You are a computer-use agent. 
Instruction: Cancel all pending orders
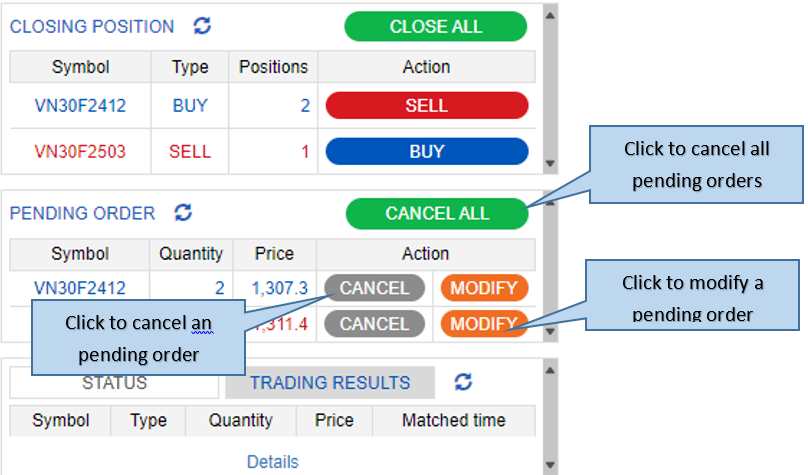pyautogui.click(x=437, y=213)
